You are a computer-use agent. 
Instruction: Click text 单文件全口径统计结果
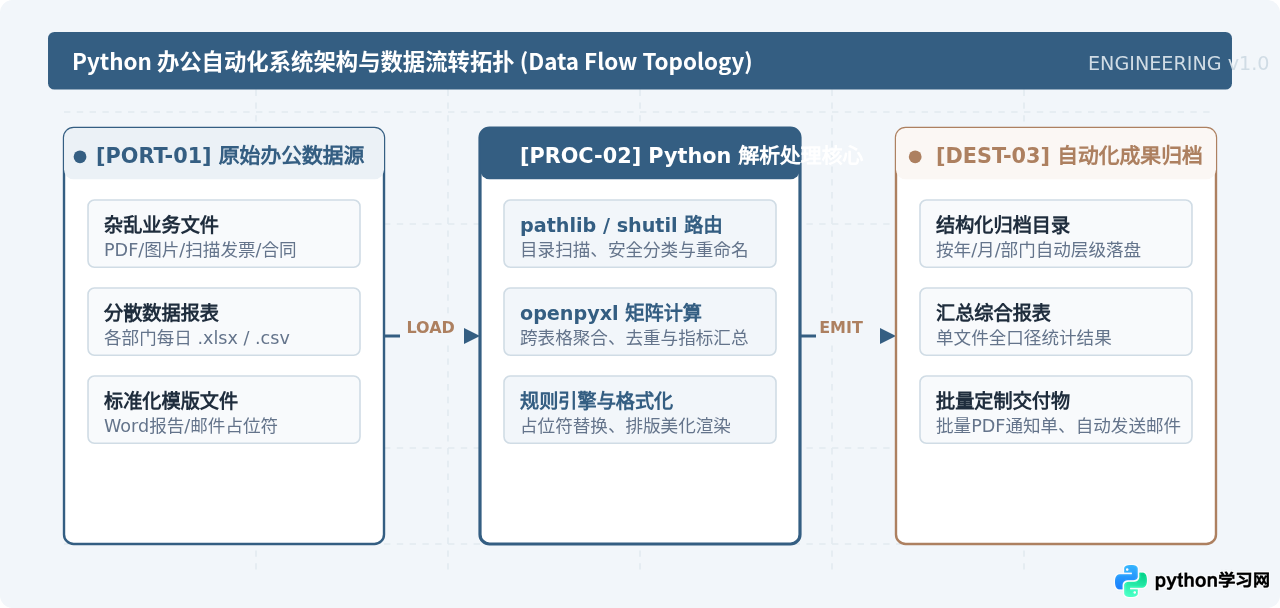coord(1024,338)
